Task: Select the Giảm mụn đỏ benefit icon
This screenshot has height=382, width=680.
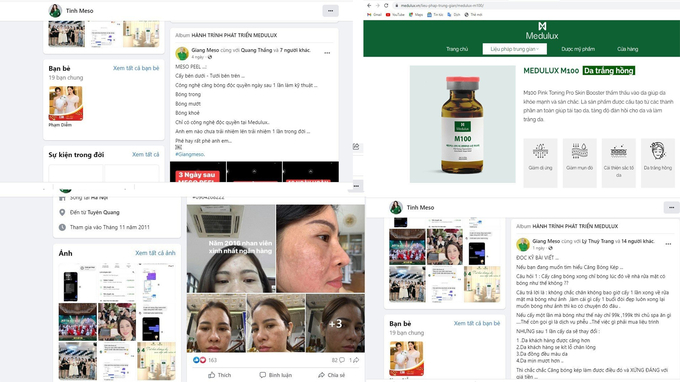Action: point(579,163)
